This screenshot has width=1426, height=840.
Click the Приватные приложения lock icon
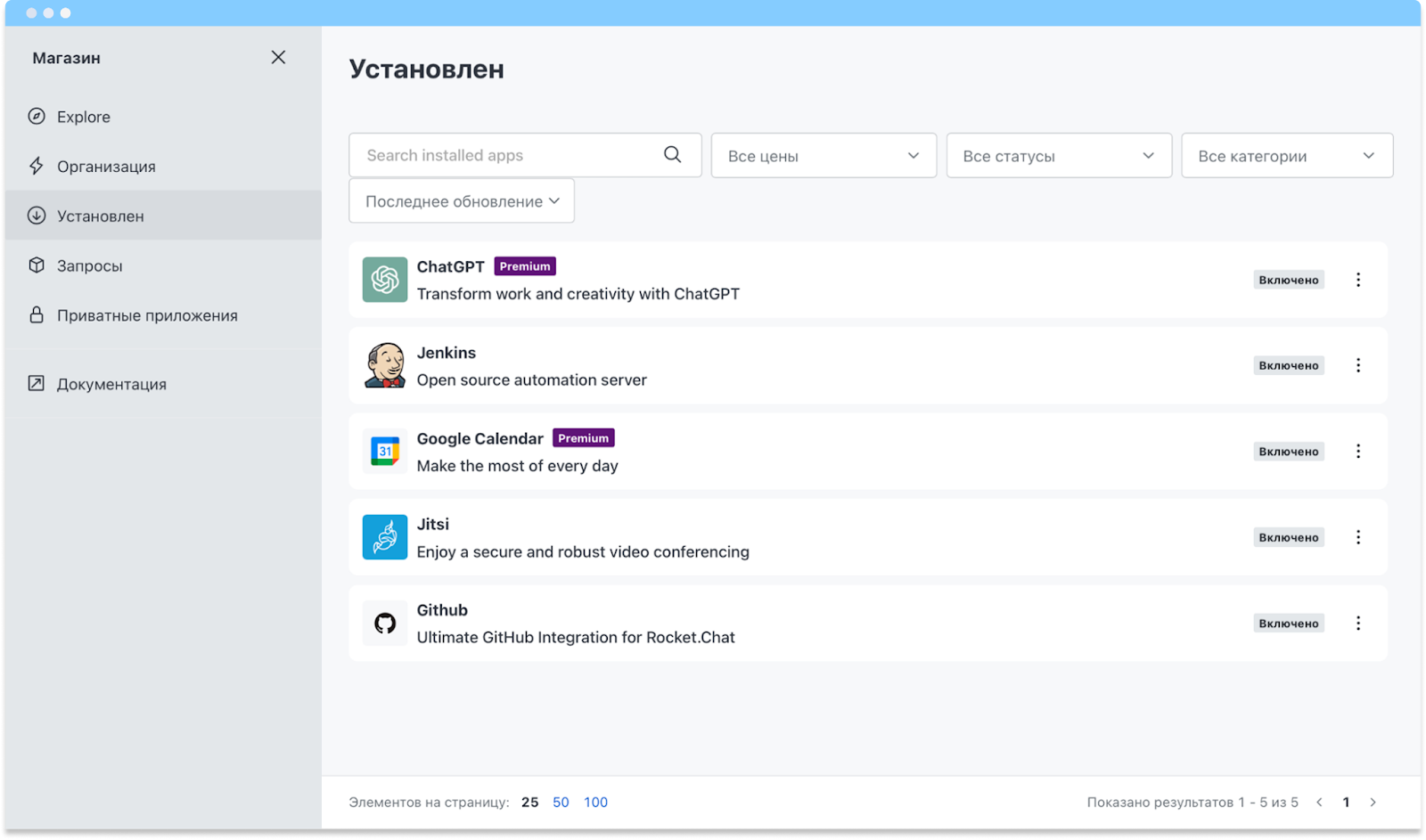[37, 314]
